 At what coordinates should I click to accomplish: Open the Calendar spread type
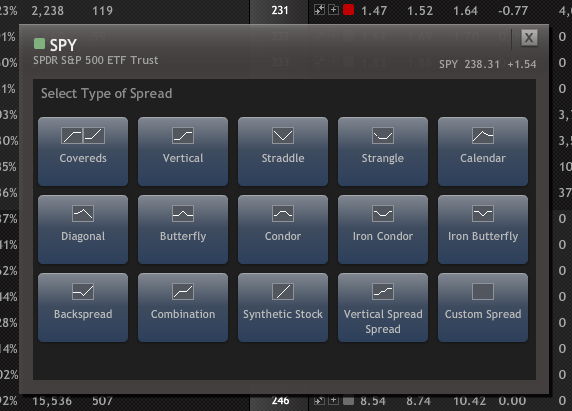point(483,151)
